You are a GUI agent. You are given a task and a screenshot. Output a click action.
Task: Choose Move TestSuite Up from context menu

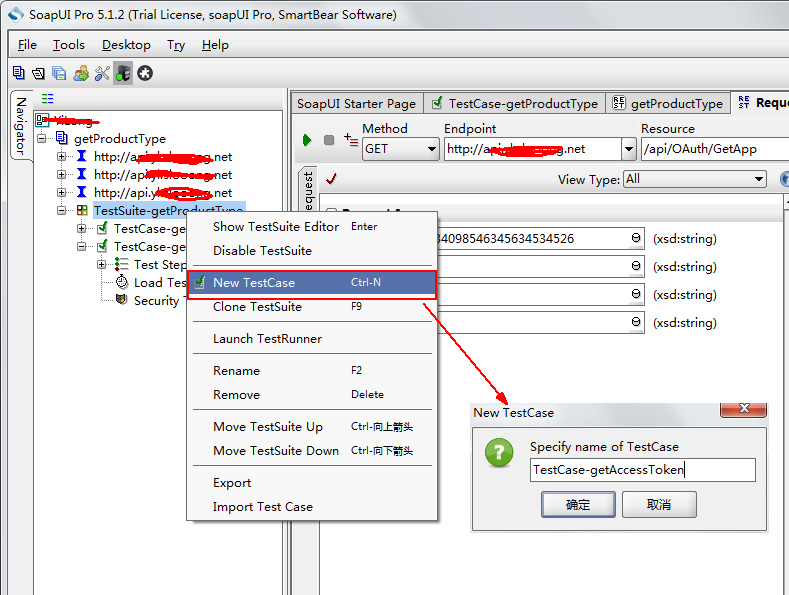[312, 427]
